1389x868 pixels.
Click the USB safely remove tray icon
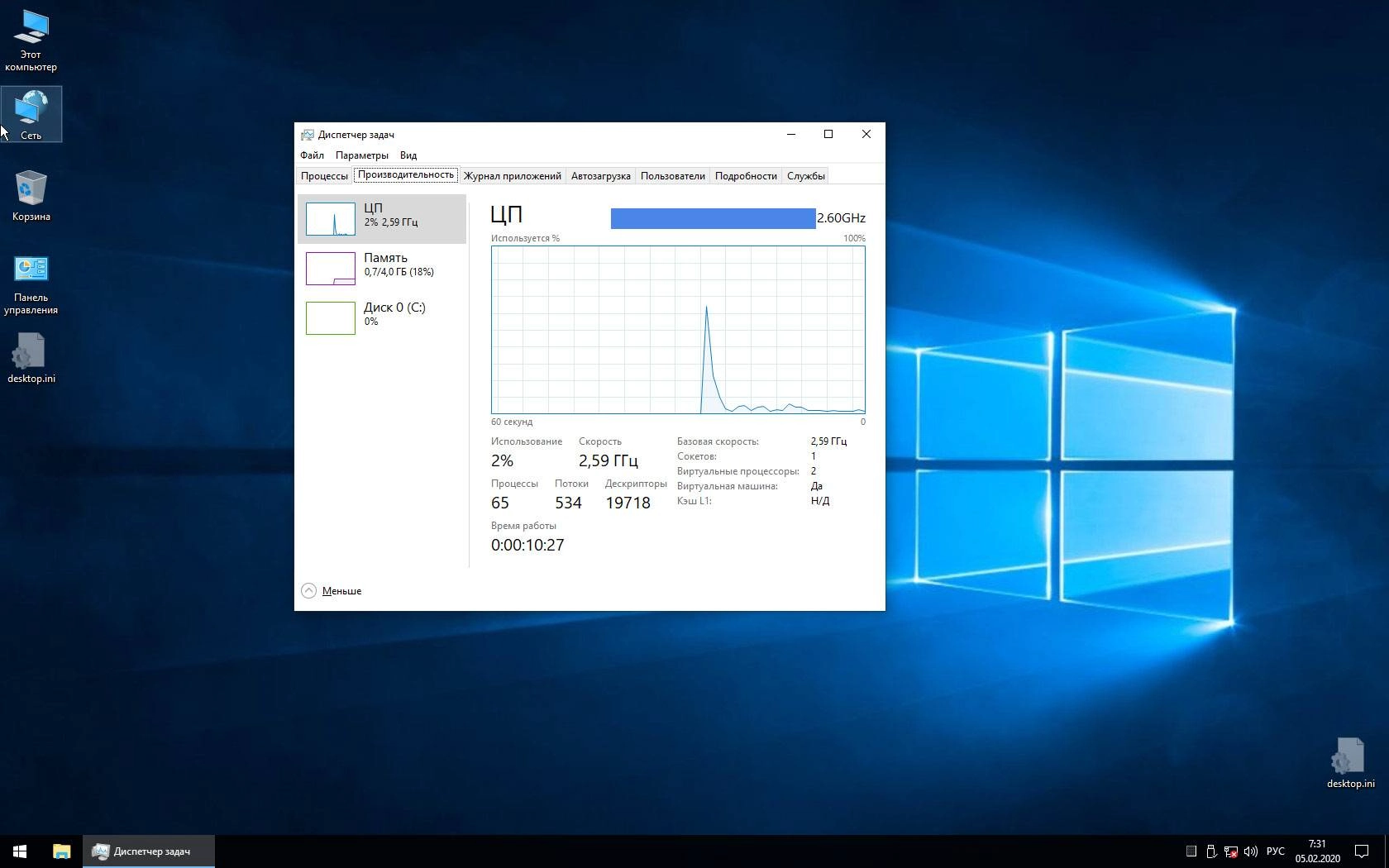(1211, 851)
